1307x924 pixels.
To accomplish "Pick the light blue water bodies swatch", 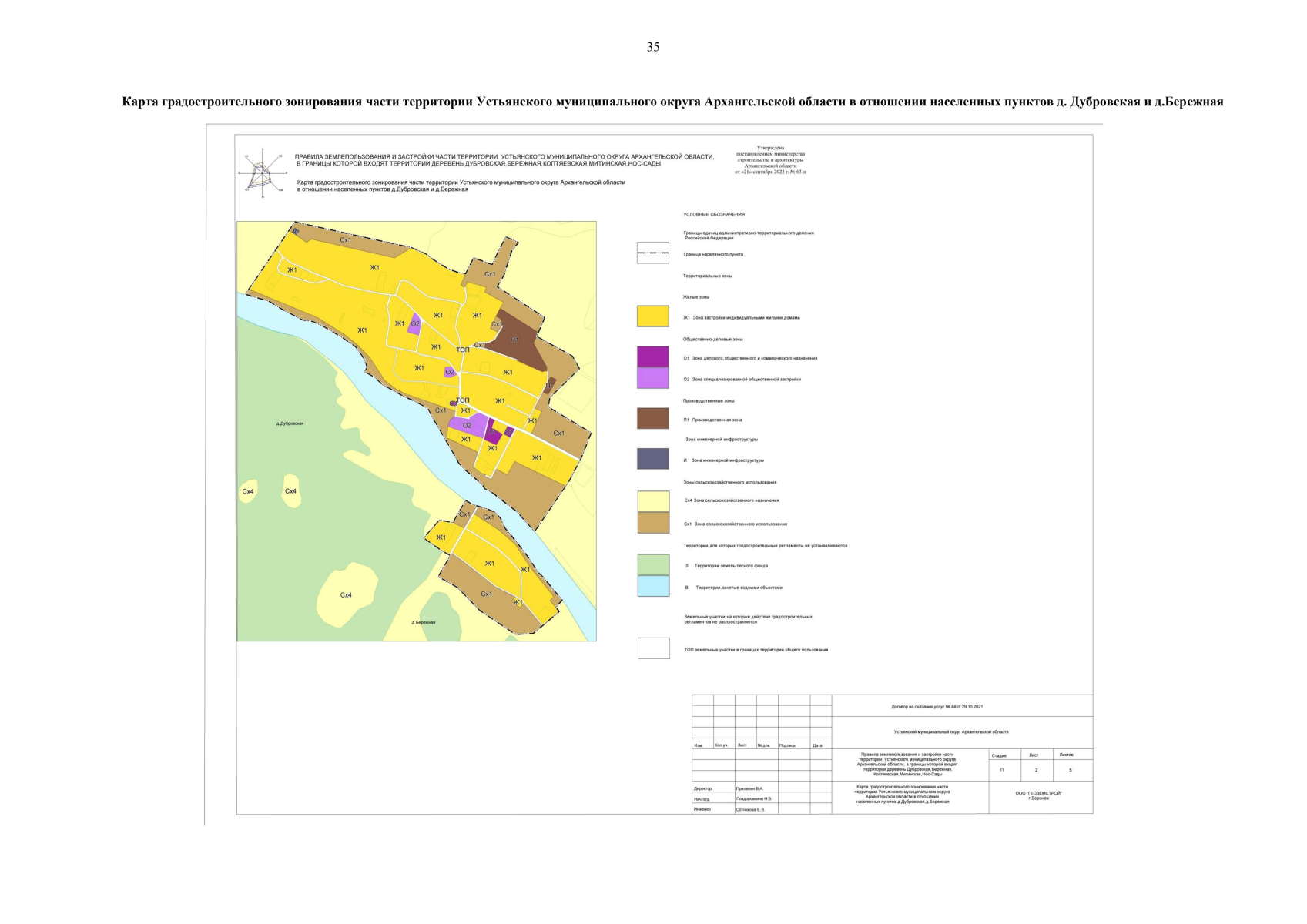I will [652, 586].
